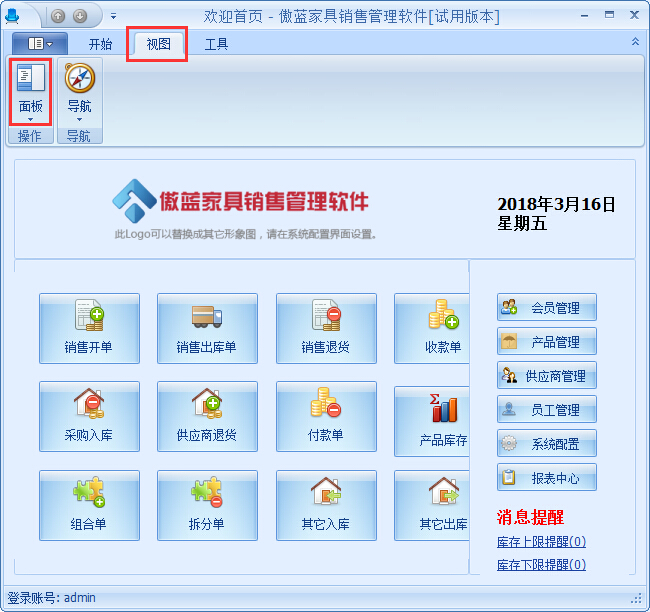
Task: Open the 采购入库 purchase stock-in tile
Action: tap(89, 416)
